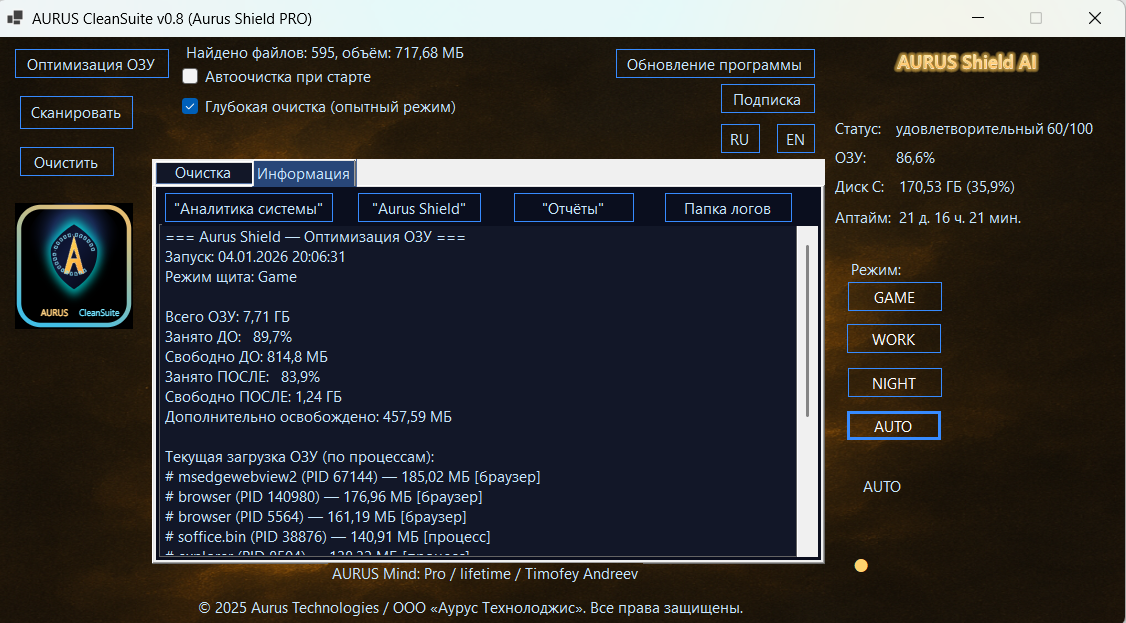Select the AUTO mode button
Viewport: 1126px width, 623px height.
click(893, 426)
